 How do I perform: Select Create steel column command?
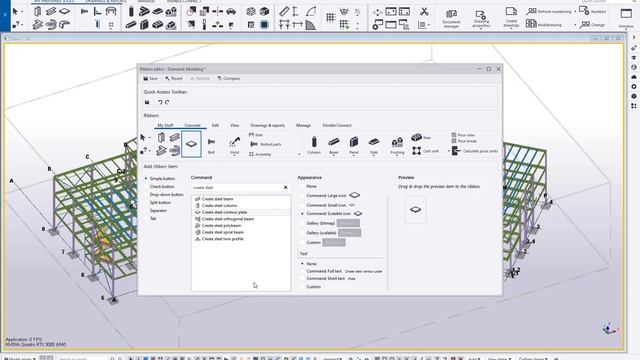point(241,205)
